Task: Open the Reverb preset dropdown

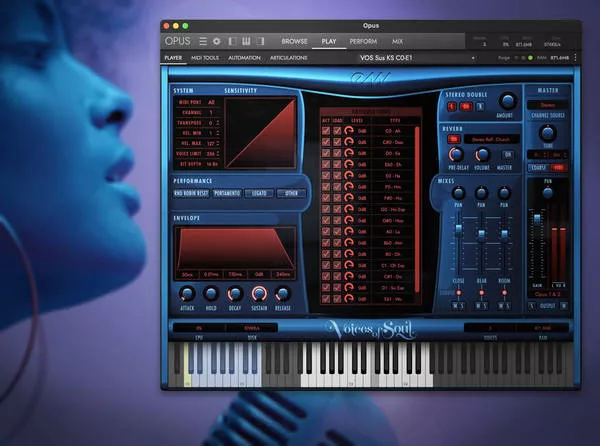Action: coord(491,139)
